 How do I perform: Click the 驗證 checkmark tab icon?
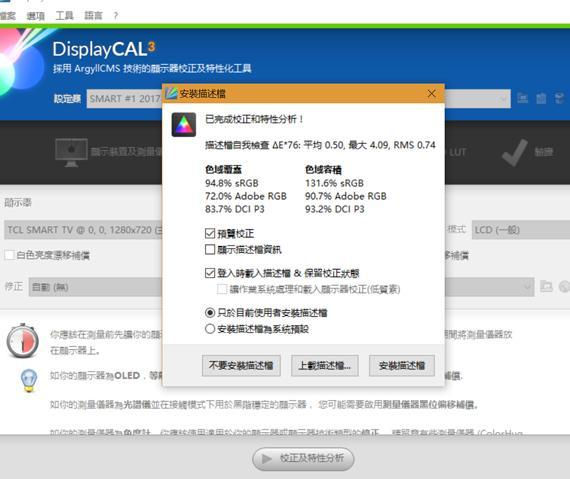point(514,152)
